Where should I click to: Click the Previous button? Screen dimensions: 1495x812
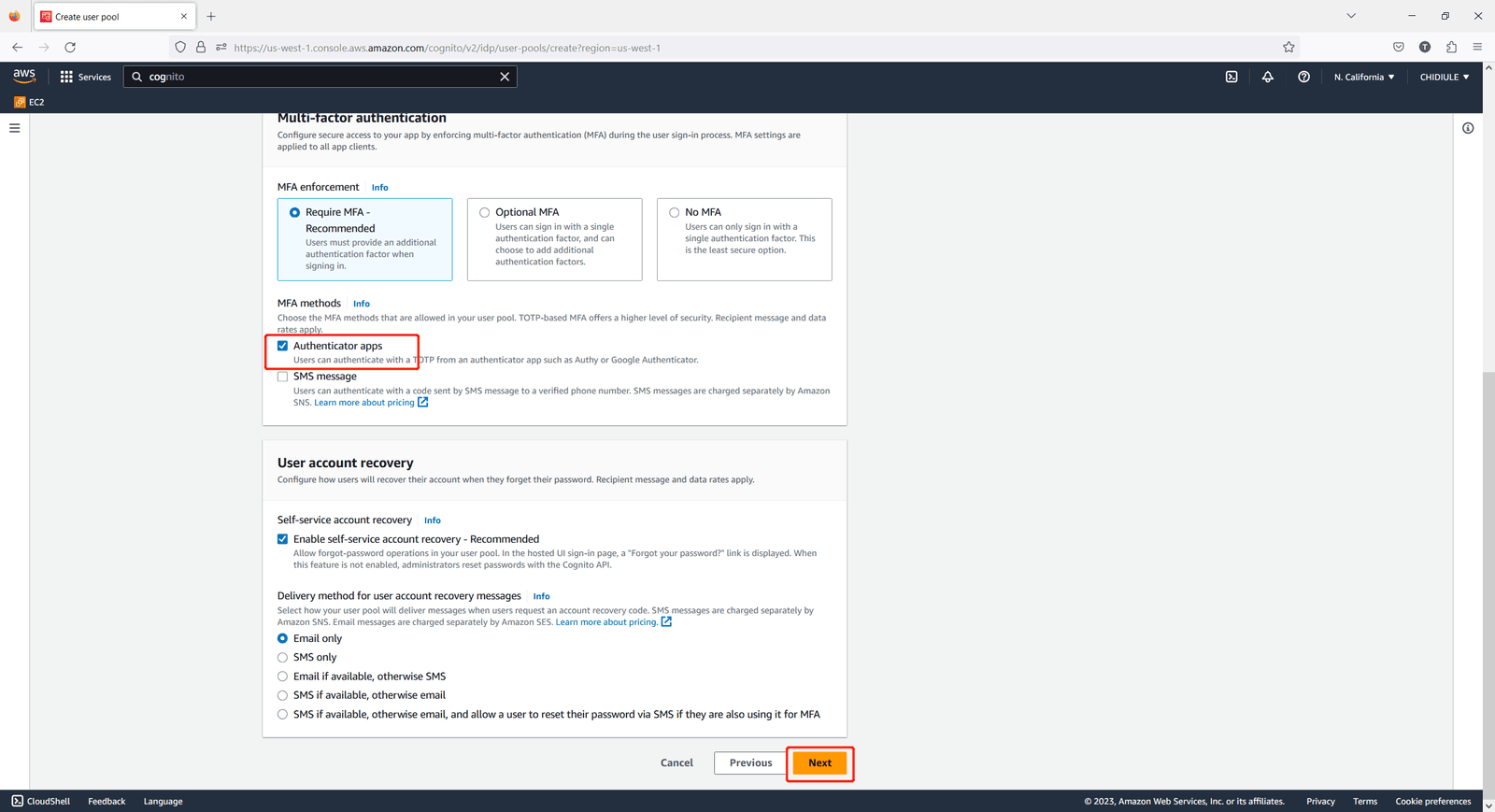750,762
